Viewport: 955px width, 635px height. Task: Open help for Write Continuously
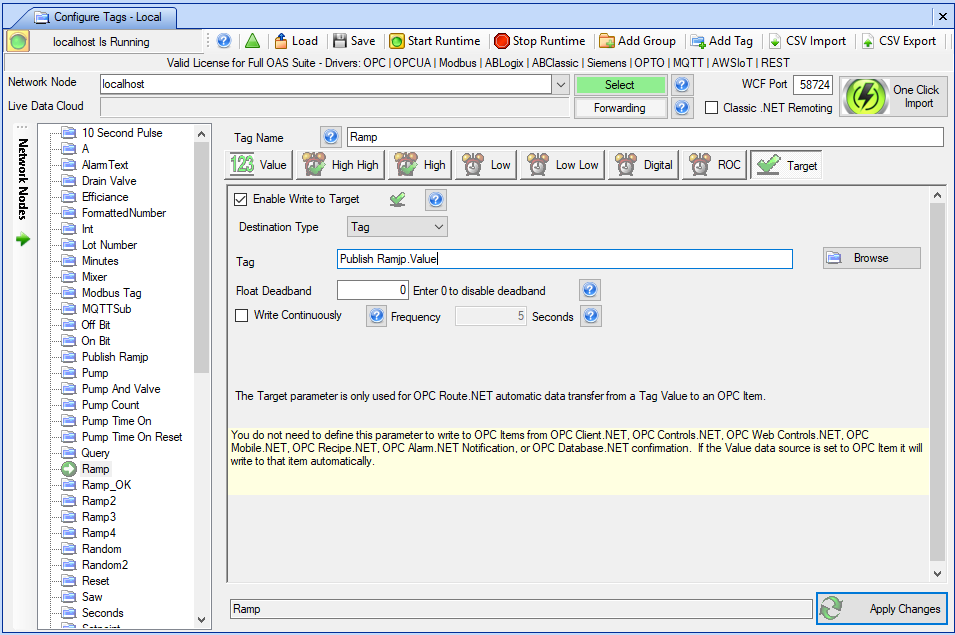(x=376, y=315)
